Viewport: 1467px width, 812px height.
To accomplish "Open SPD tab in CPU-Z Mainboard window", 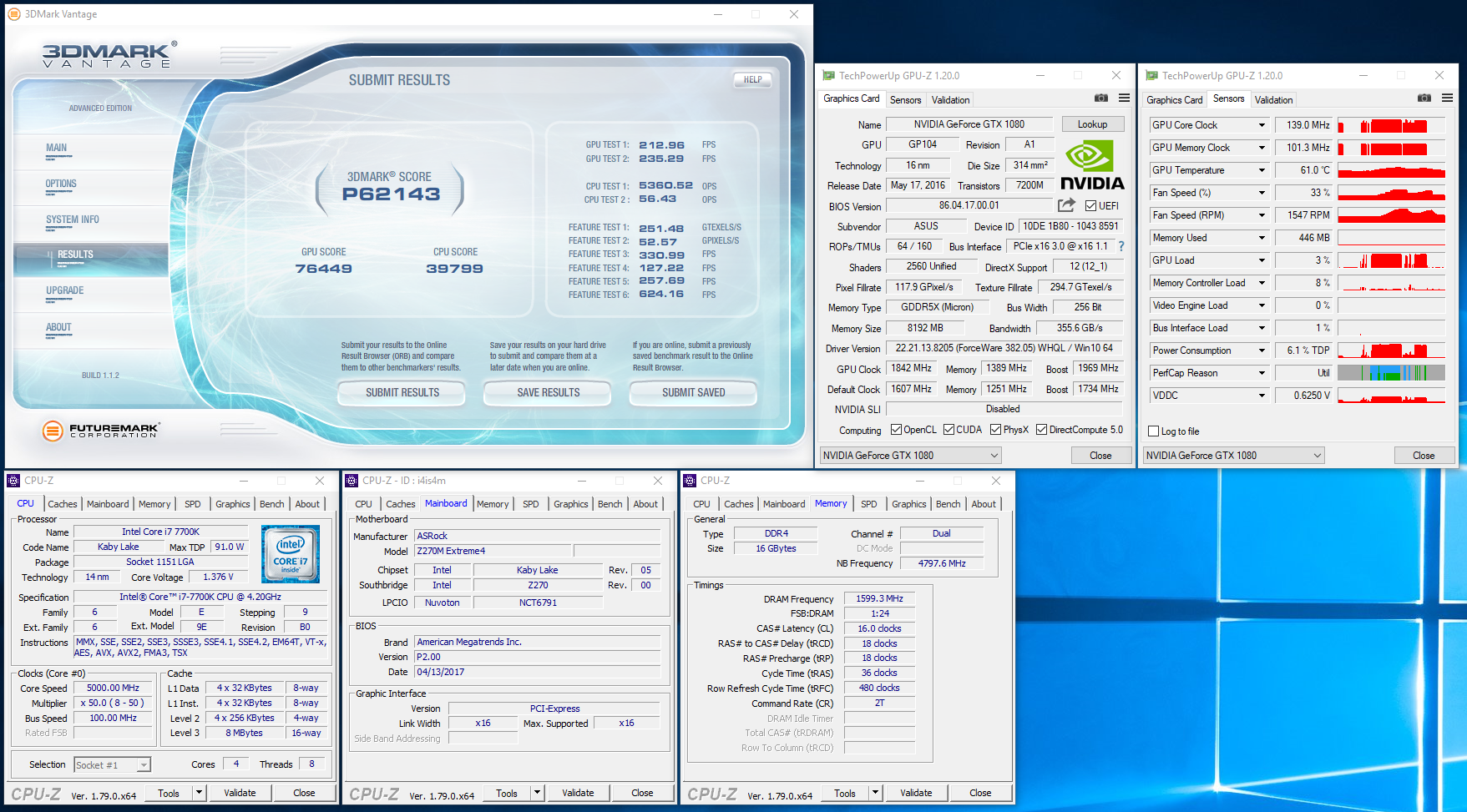I will pyautogui.click(x=530, y=504).
